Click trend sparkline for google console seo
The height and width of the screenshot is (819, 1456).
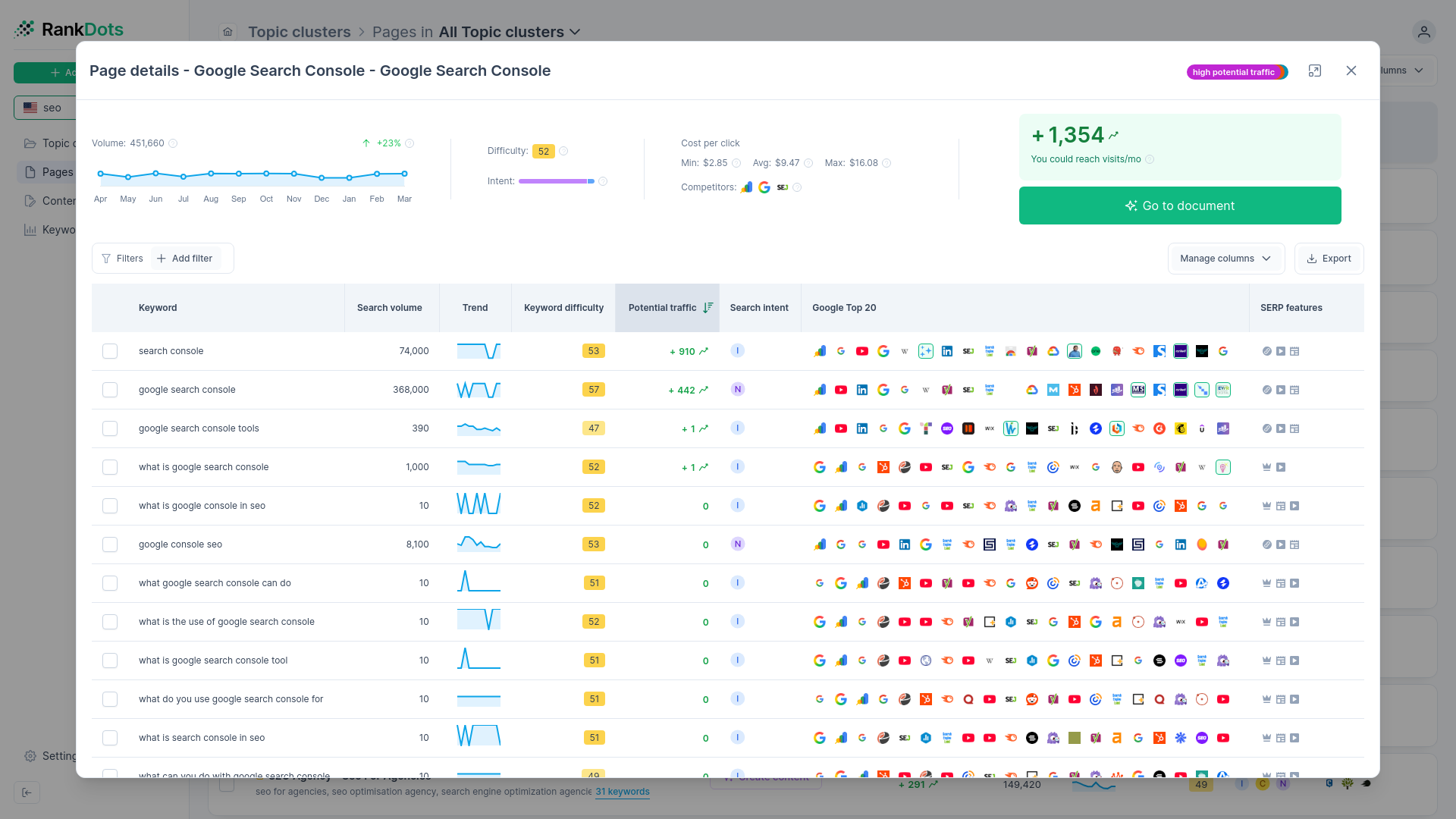479,544
